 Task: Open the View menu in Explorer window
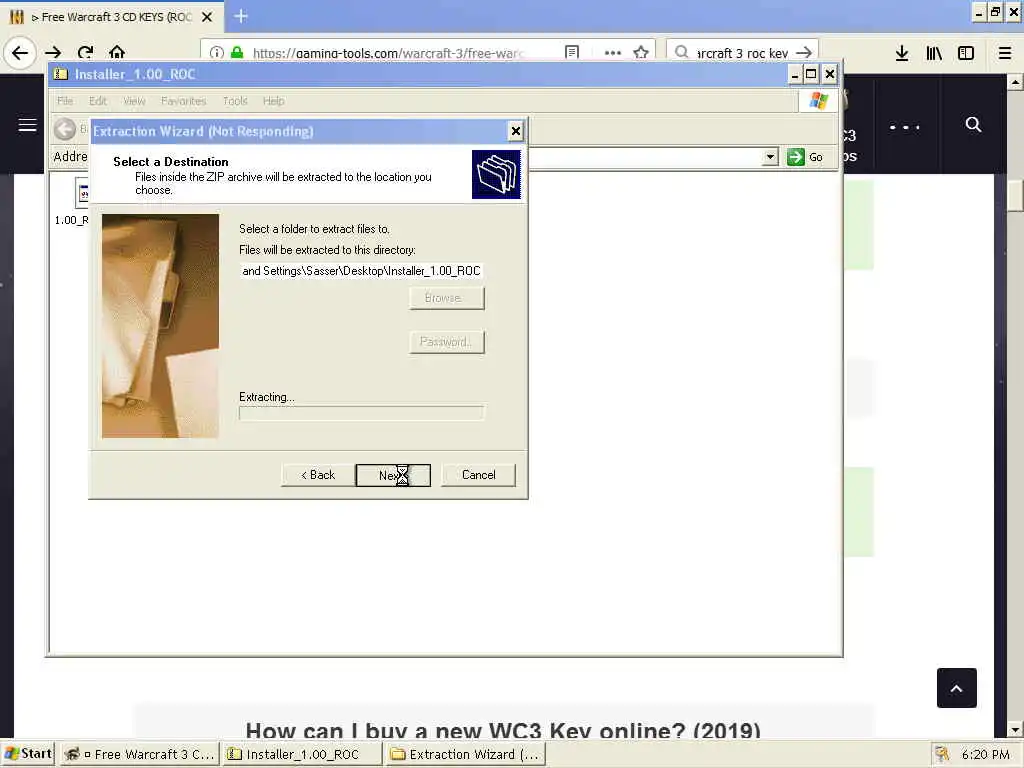134,101
